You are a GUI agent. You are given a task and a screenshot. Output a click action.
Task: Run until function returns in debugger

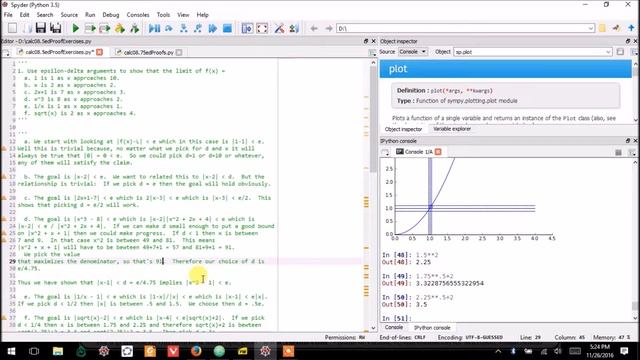point(198,28)
